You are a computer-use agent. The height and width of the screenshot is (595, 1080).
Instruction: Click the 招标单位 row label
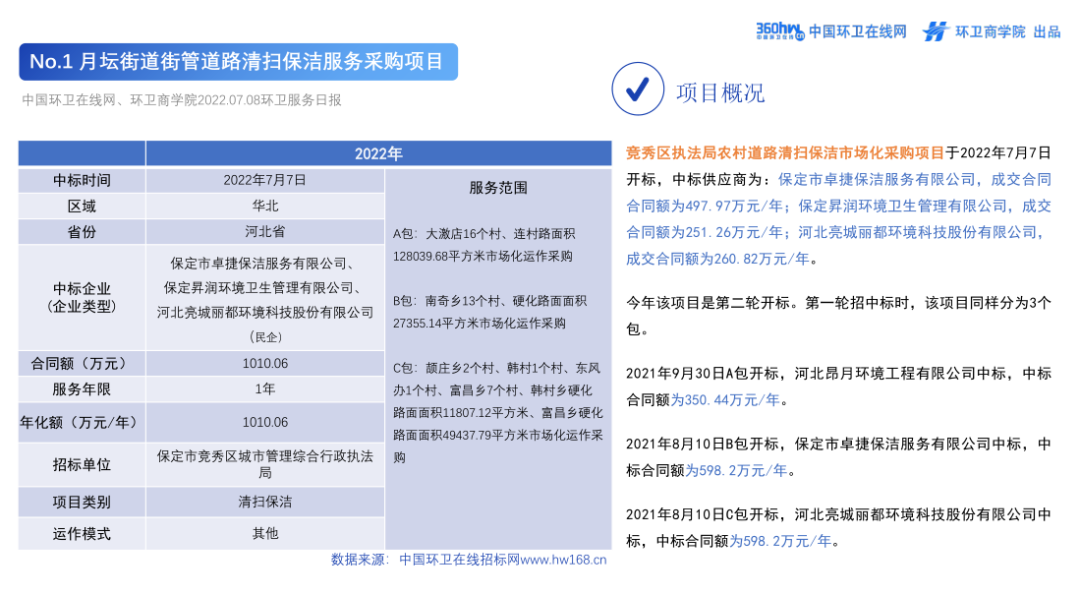[82, 465]
